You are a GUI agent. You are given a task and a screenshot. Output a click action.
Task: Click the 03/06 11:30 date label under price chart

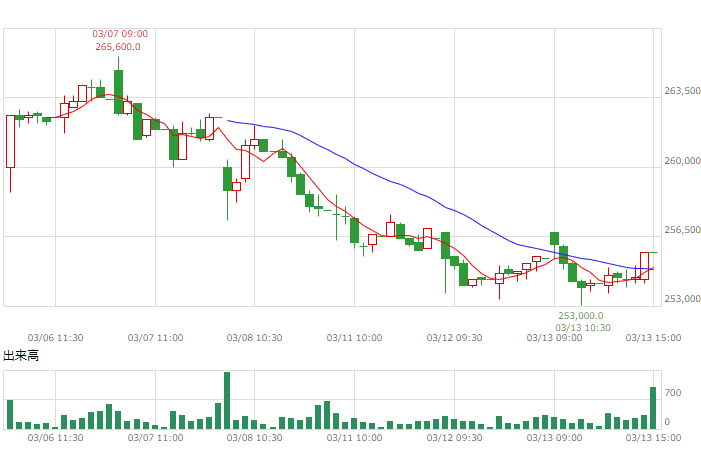coord(55,338)
